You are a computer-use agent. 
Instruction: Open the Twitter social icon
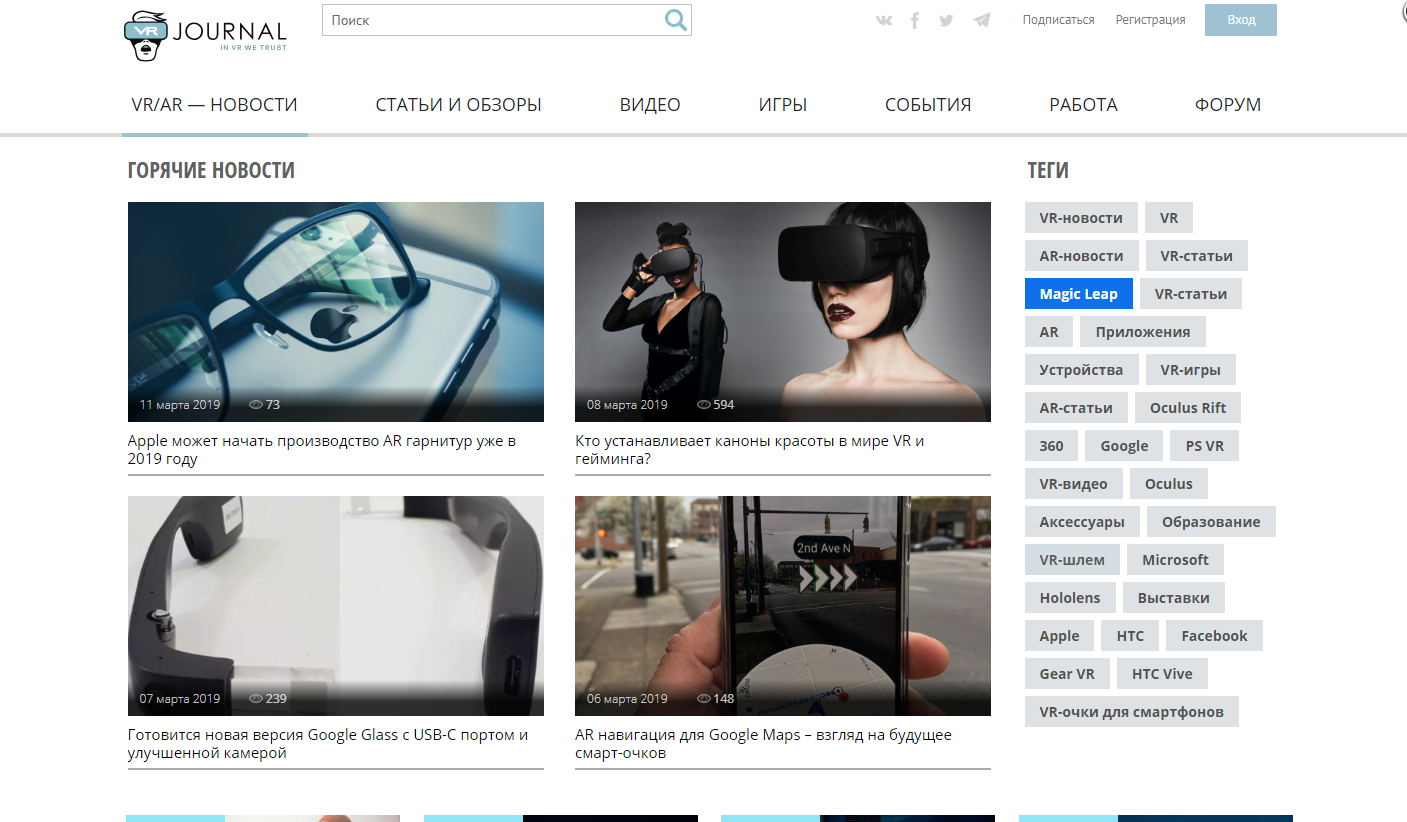[x=946, y=20]
